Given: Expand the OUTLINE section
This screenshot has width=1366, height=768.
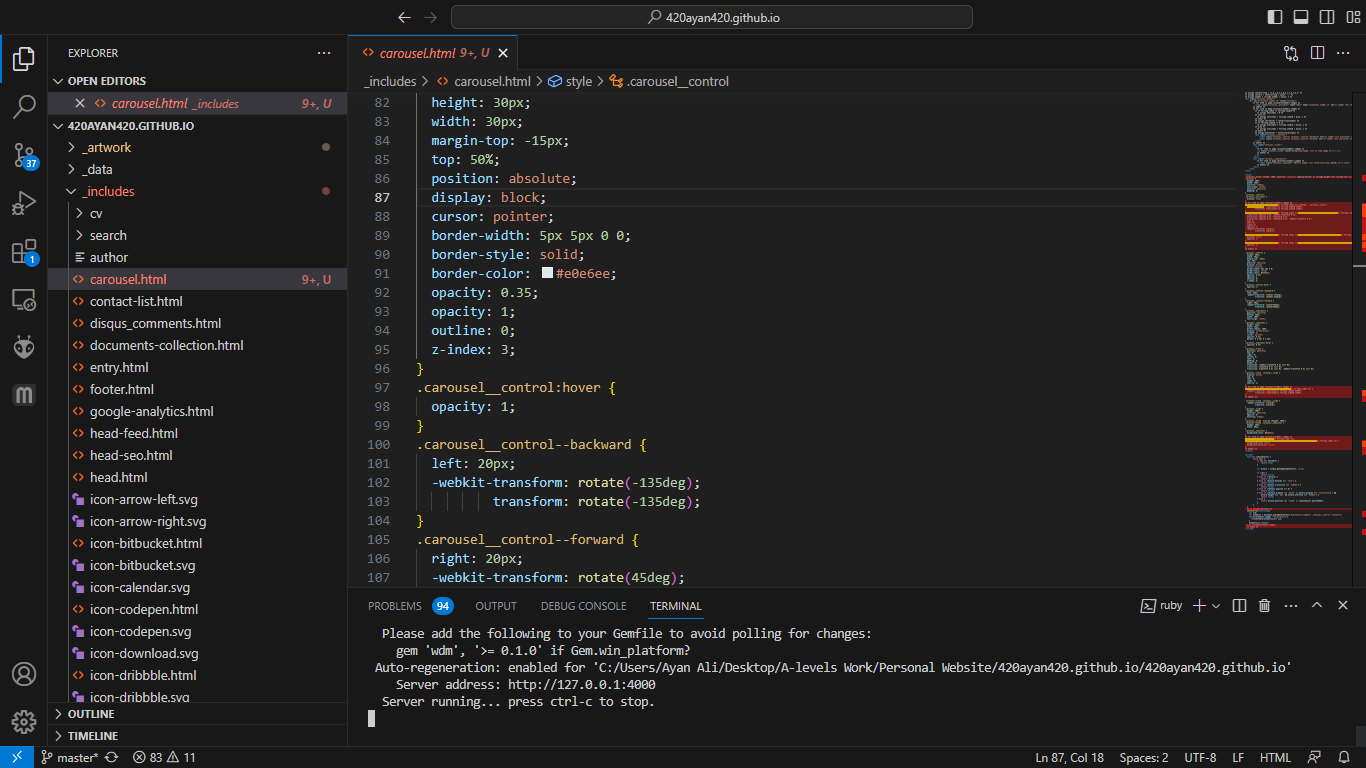Looking at the screenshot, I should (90, 714).
